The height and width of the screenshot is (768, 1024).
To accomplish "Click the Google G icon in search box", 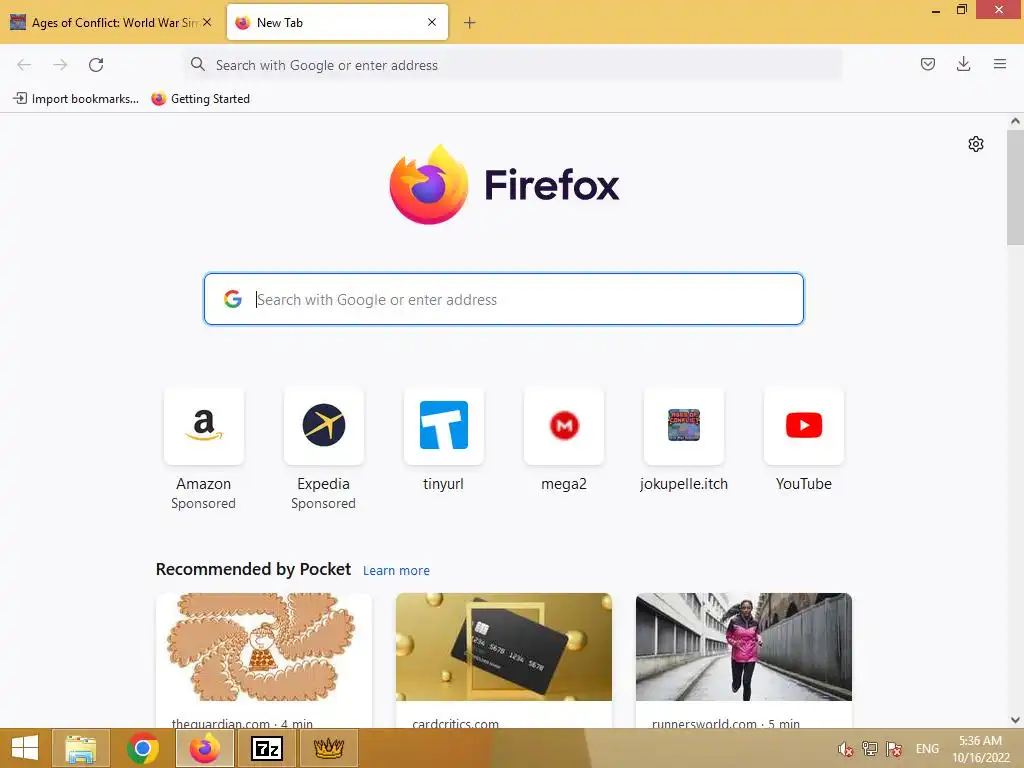I will point(232,299).
